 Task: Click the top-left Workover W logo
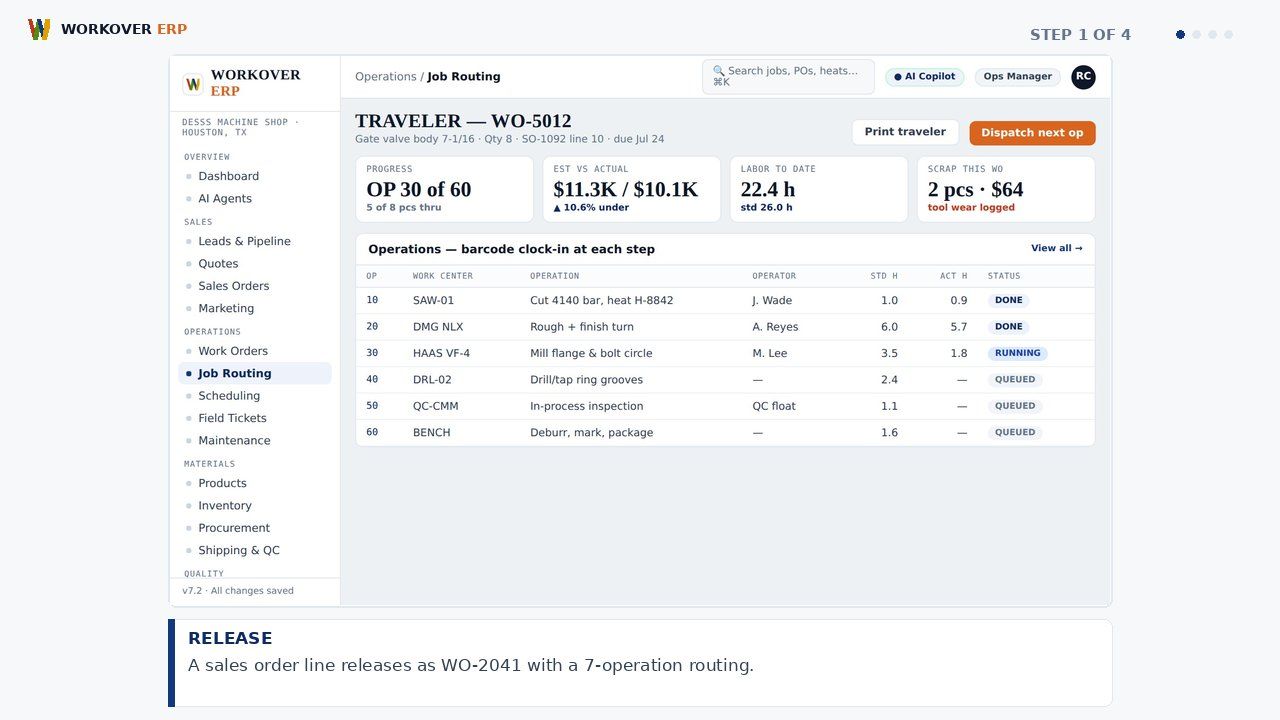point(39,29)
